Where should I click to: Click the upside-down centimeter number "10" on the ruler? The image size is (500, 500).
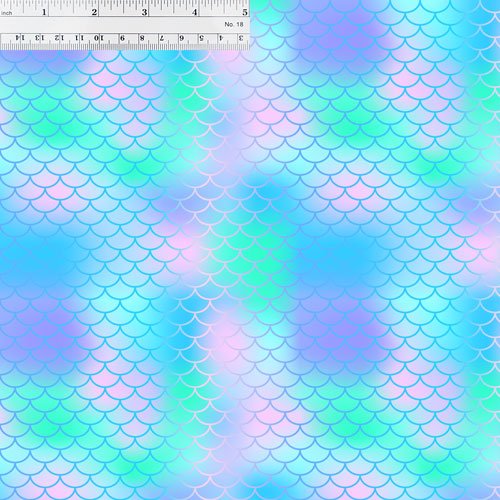[99, 38]
